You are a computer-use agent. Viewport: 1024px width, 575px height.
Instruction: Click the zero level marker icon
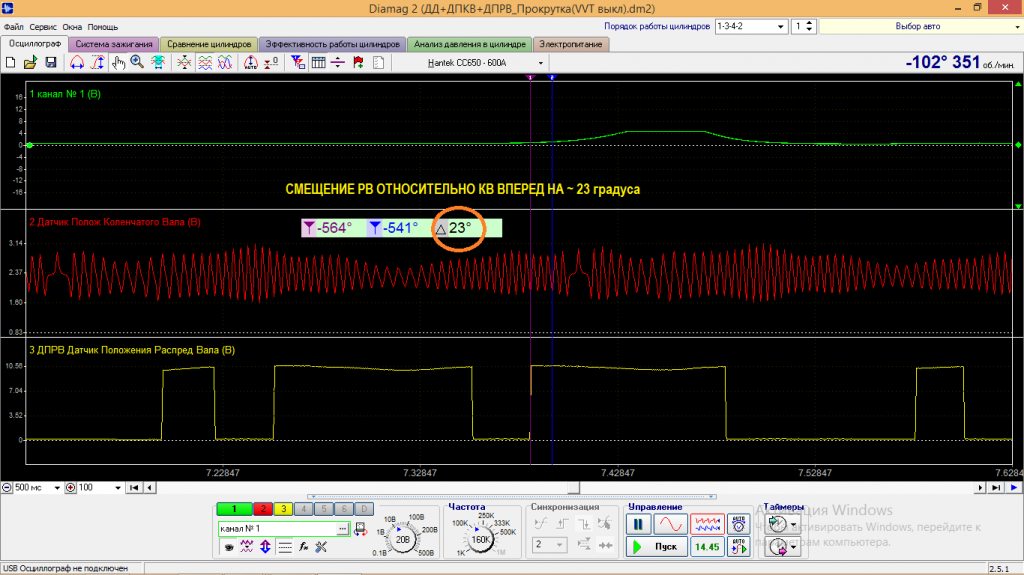click(270, 63)
